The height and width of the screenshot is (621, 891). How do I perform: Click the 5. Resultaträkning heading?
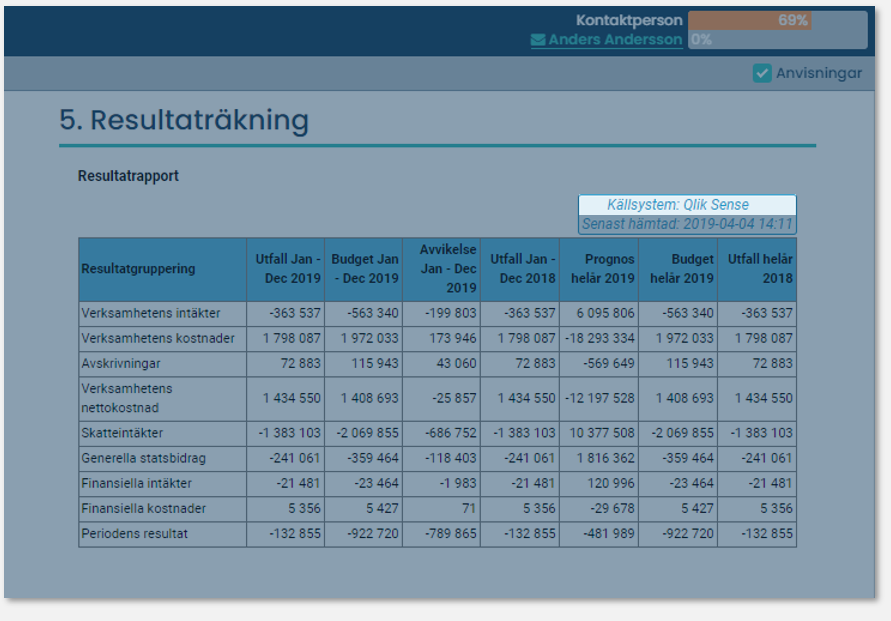coord(184,120)
